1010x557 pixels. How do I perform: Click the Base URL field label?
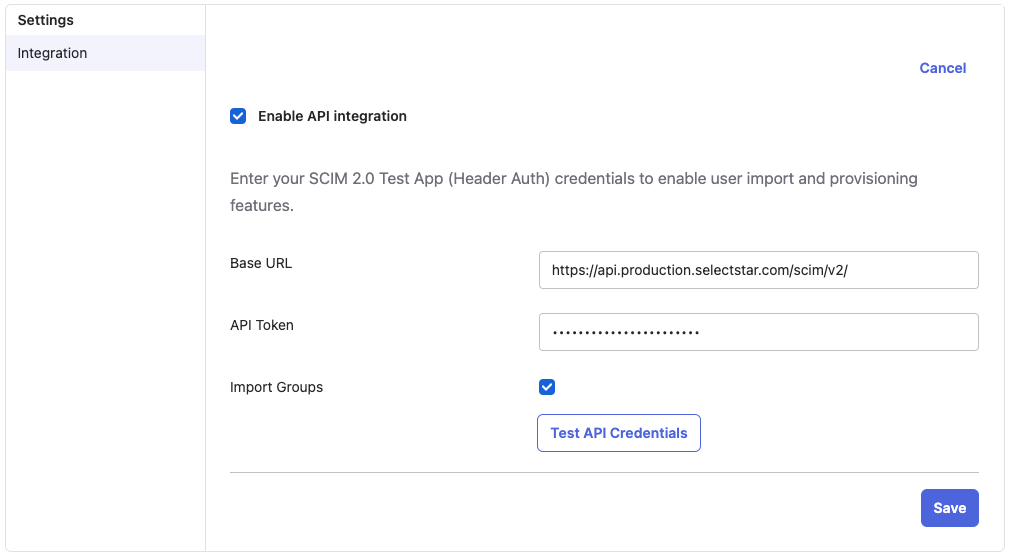[x=261, y=263]
